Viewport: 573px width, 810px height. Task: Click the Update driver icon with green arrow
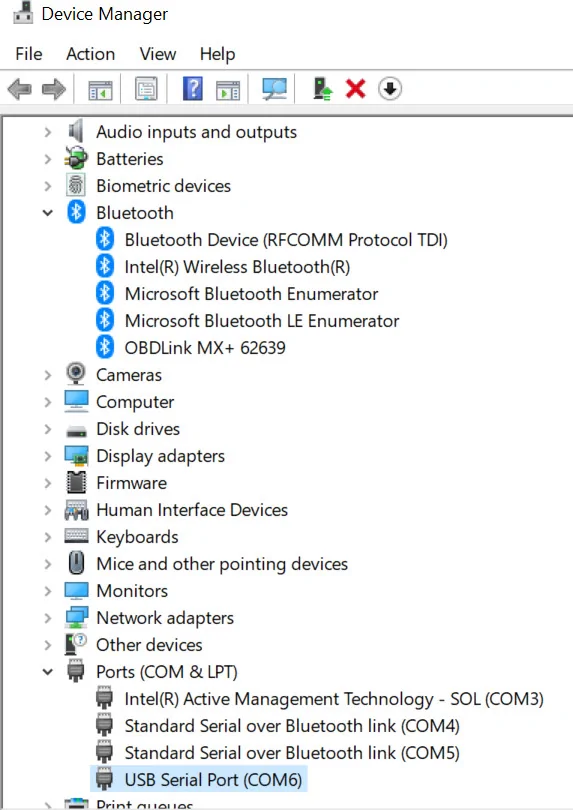click(x=322, y=89)
